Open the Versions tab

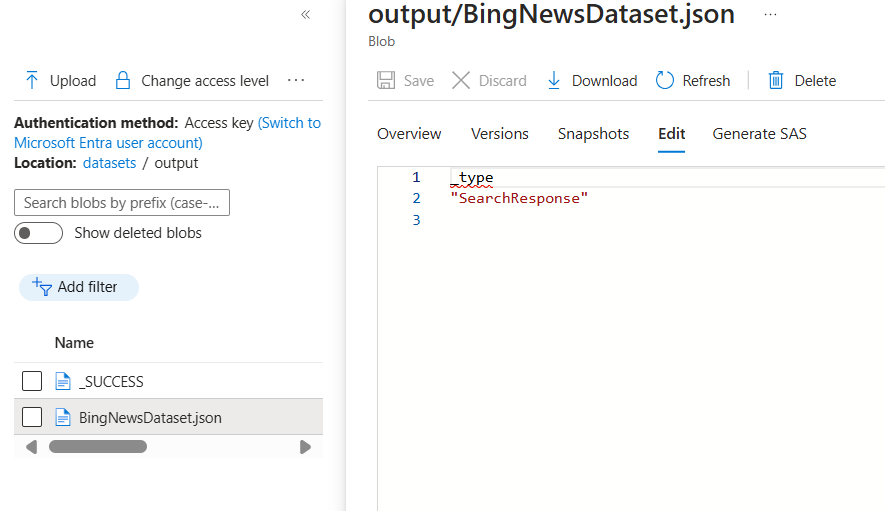500,134
